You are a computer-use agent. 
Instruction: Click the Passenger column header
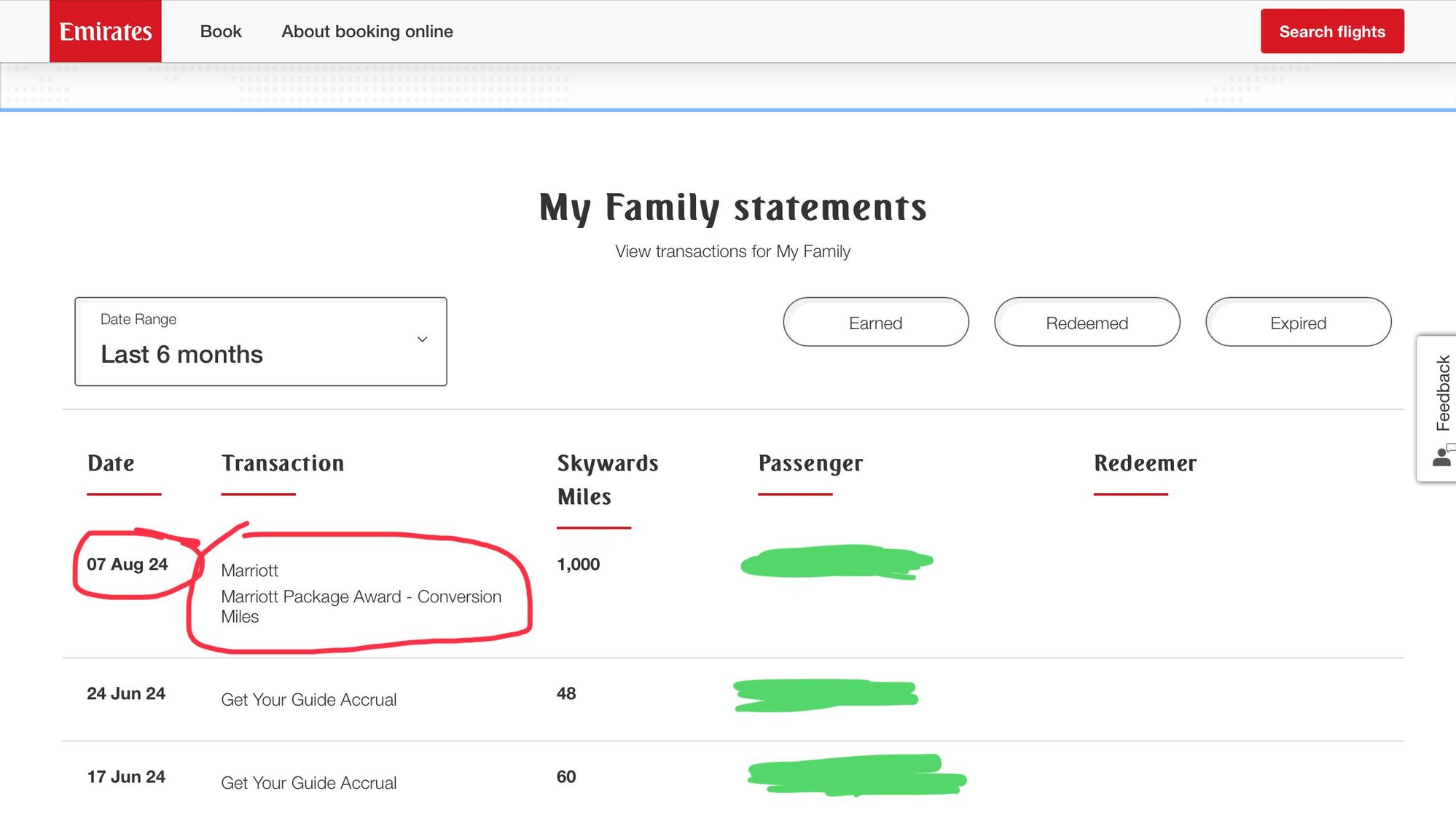coord(810,463)
